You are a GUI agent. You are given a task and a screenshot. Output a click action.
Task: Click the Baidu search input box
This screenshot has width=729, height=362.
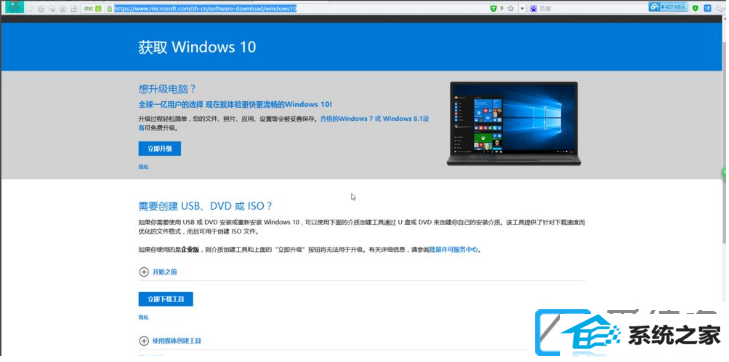pyautogui.click(x=590, y=8)
